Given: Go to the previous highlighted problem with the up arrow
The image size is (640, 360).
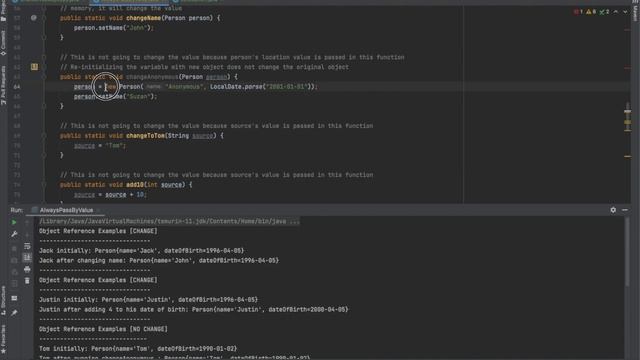Looking at the screenshot, I should (x=616, y=12).
